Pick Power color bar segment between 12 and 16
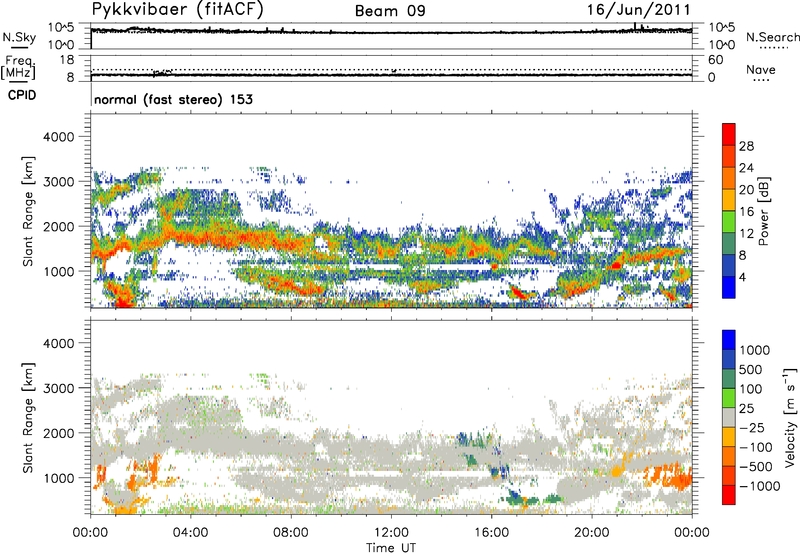The height and width of the screenshot is (554, 800). coord(729,222)
